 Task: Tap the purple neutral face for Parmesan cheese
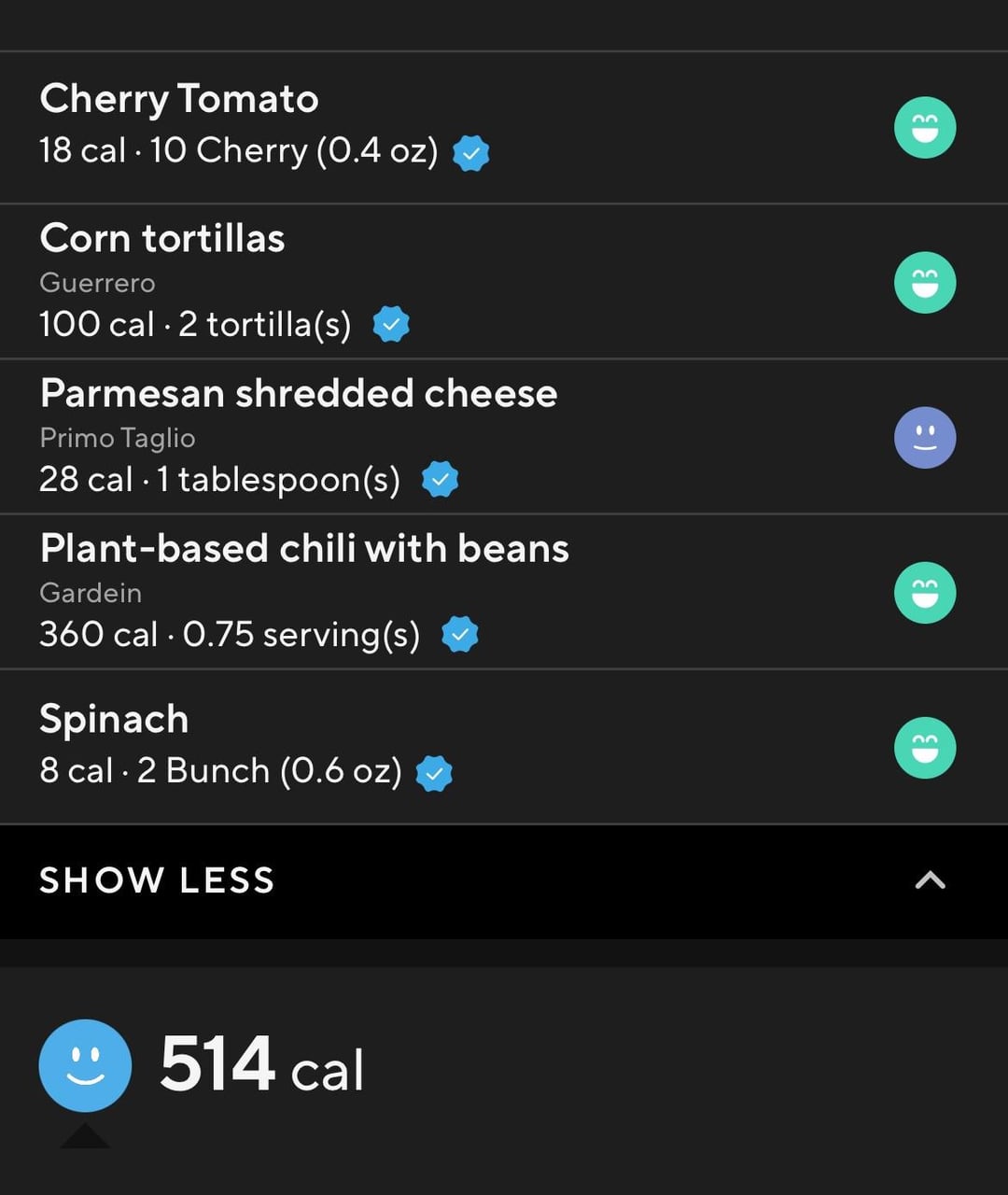pos(925,438)
